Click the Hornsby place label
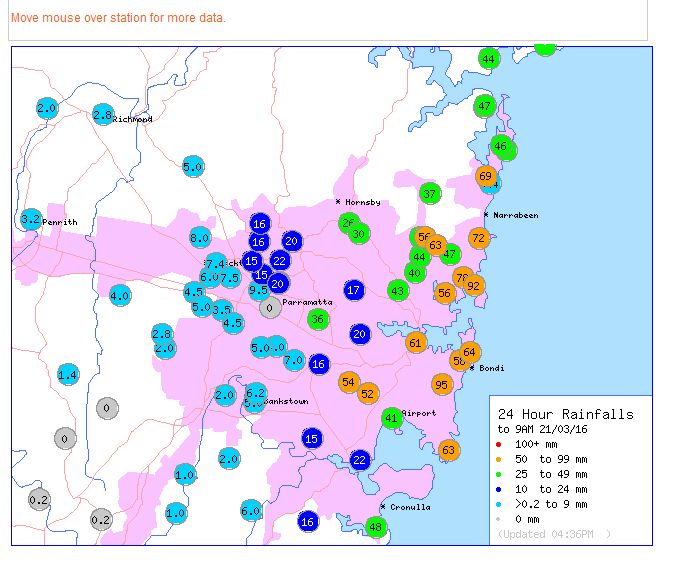The image size is (679, 562). coord(362,202)
